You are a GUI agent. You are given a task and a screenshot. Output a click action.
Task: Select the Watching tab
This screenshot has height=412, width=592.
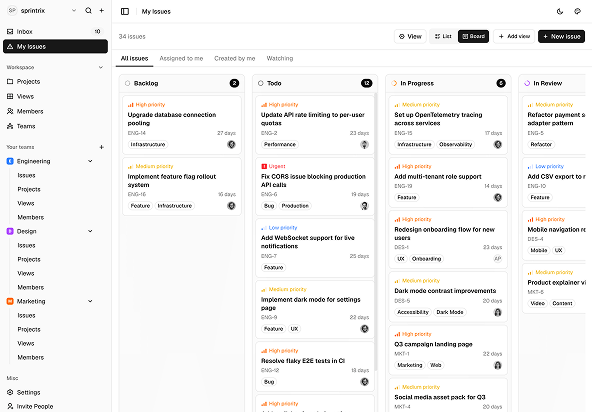280,59
